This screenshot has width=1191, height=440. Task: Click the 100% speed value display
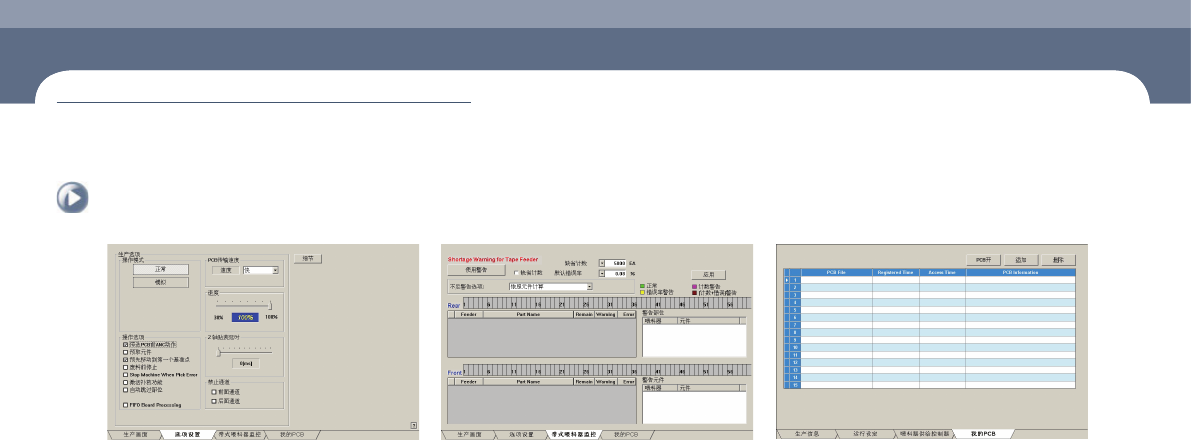[x=244, y=316]
